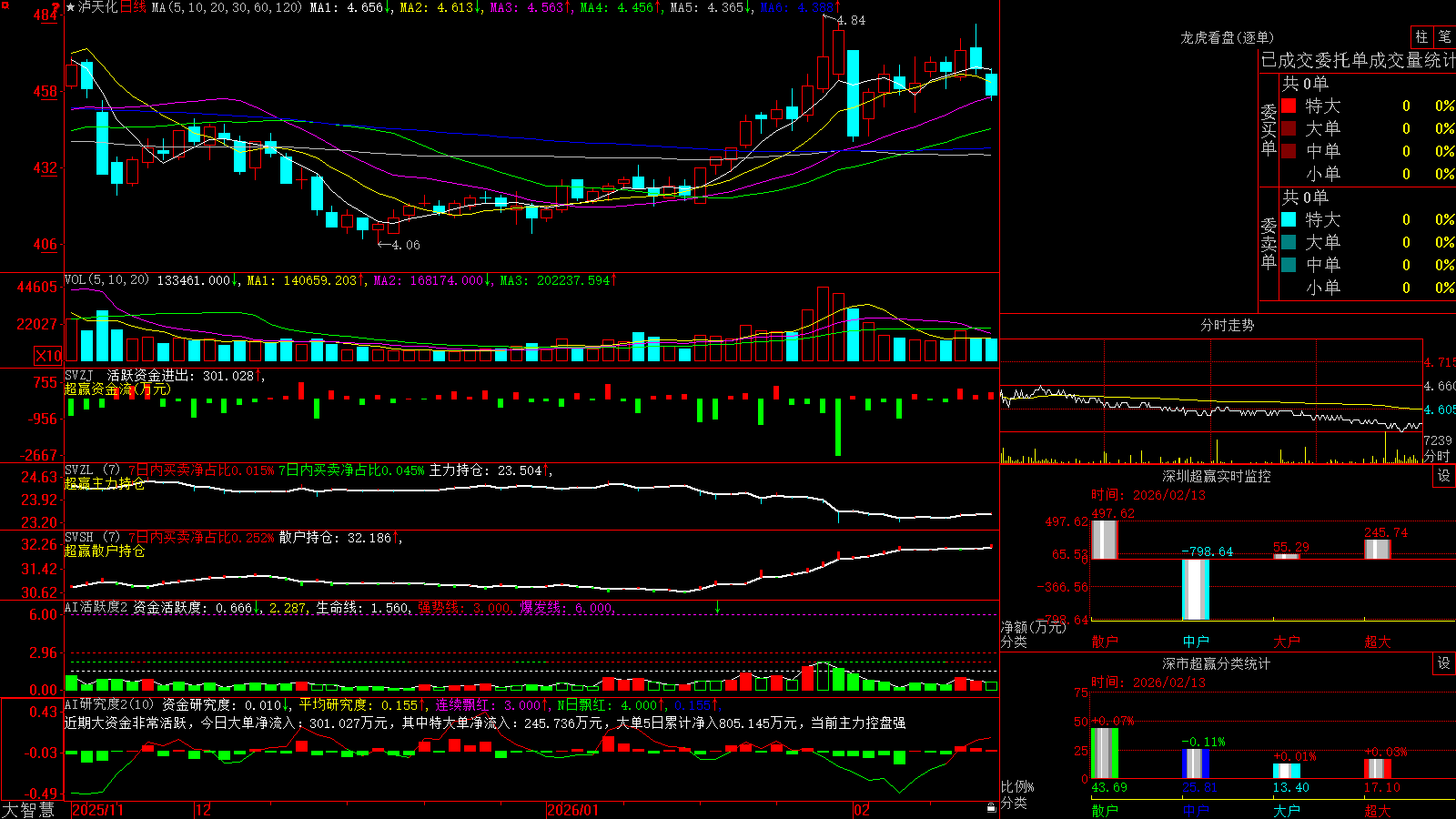Select the 12 month marker on the timeline
The image size is (1456, 819).
pos(204,810)
